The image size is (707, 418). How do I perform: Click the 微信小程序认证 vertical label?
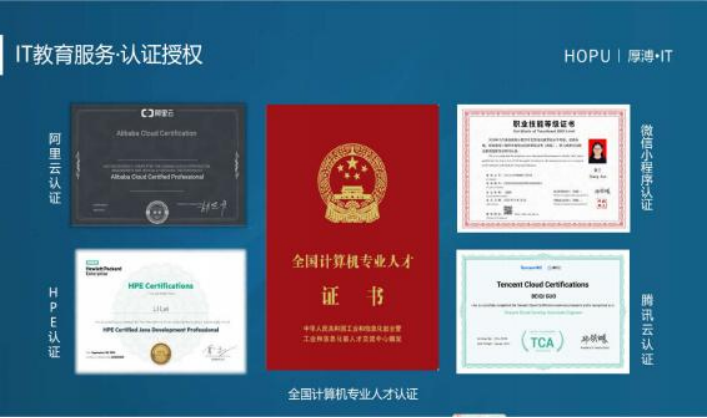(x=647, y=167)
